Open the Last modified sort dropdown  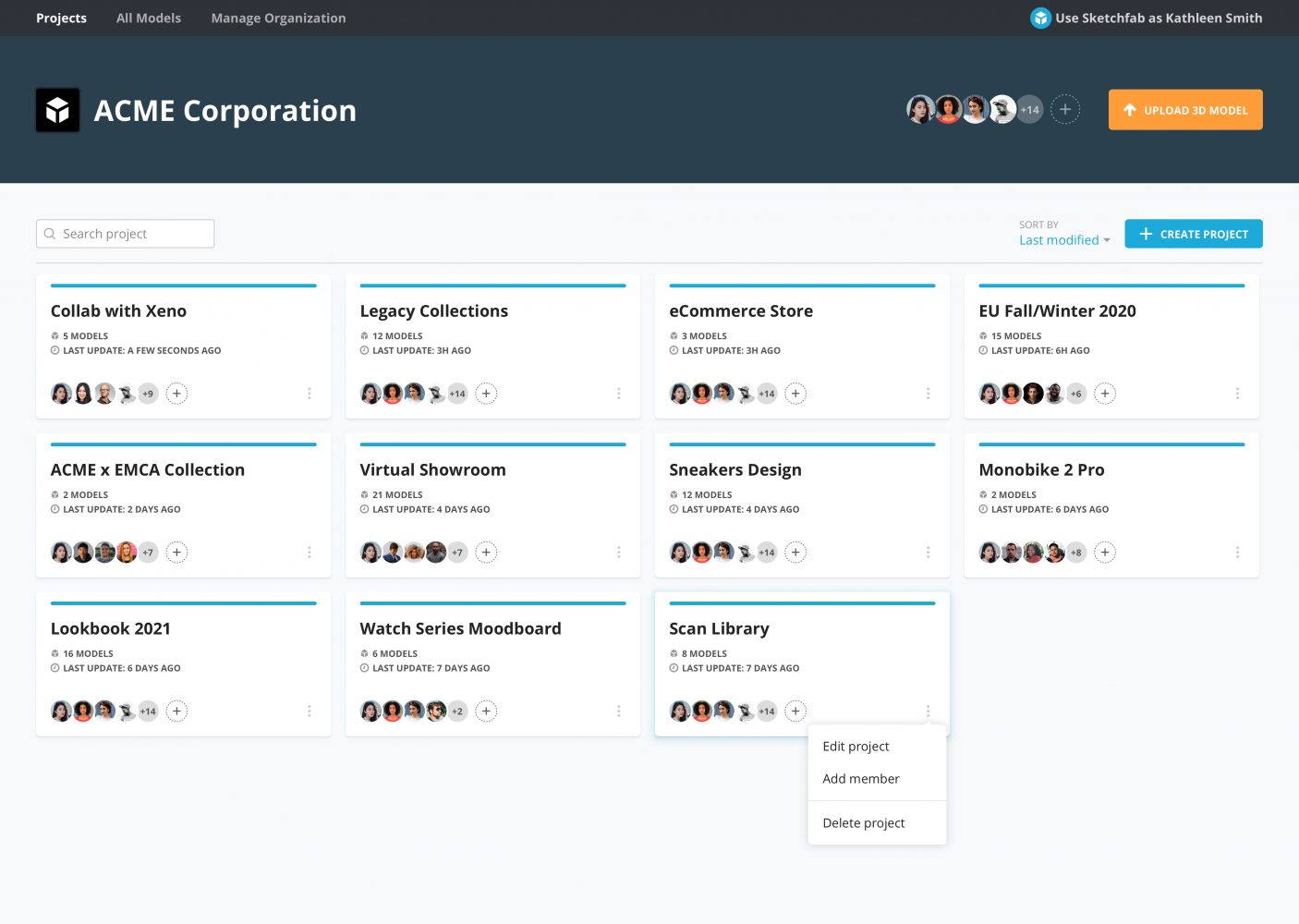[1062, 239]
